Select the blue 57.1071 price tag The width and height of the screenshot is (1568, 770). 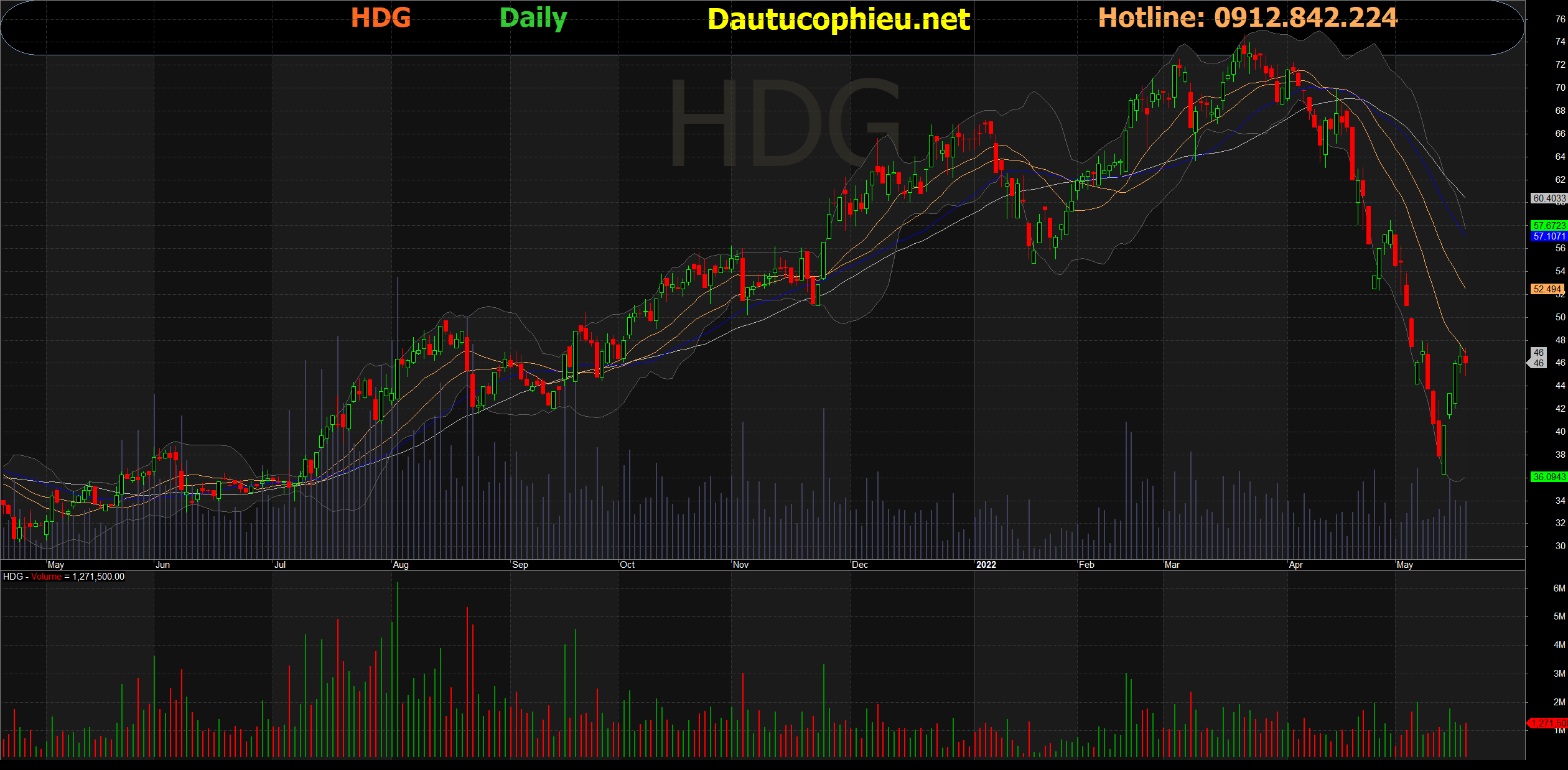(x=1548, y=236)
